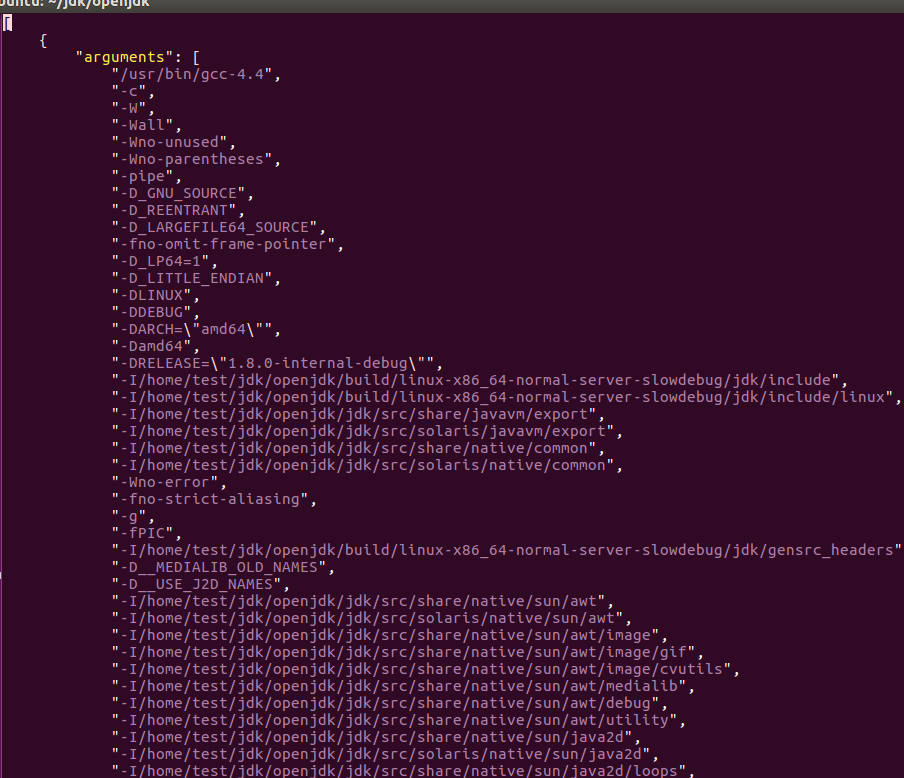Click the "-D_LARGEFILE64_SOURCE" line

coord(219,227)
